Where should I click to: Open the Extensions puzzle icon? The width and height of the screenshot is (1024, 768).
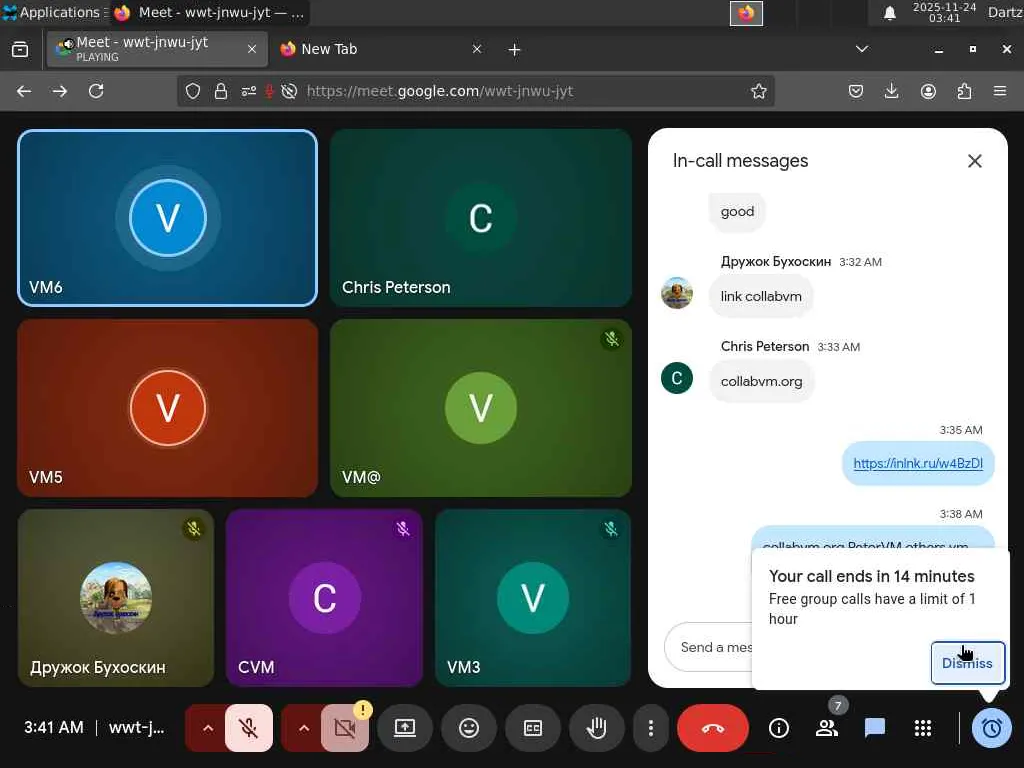point(964,91)
